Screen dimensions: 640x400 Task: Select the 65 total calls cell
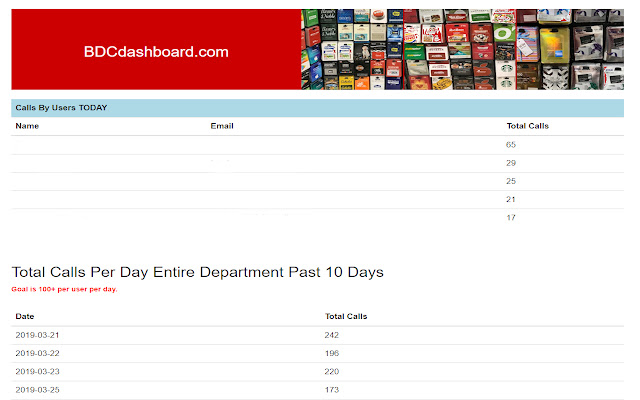coord(511,144)
